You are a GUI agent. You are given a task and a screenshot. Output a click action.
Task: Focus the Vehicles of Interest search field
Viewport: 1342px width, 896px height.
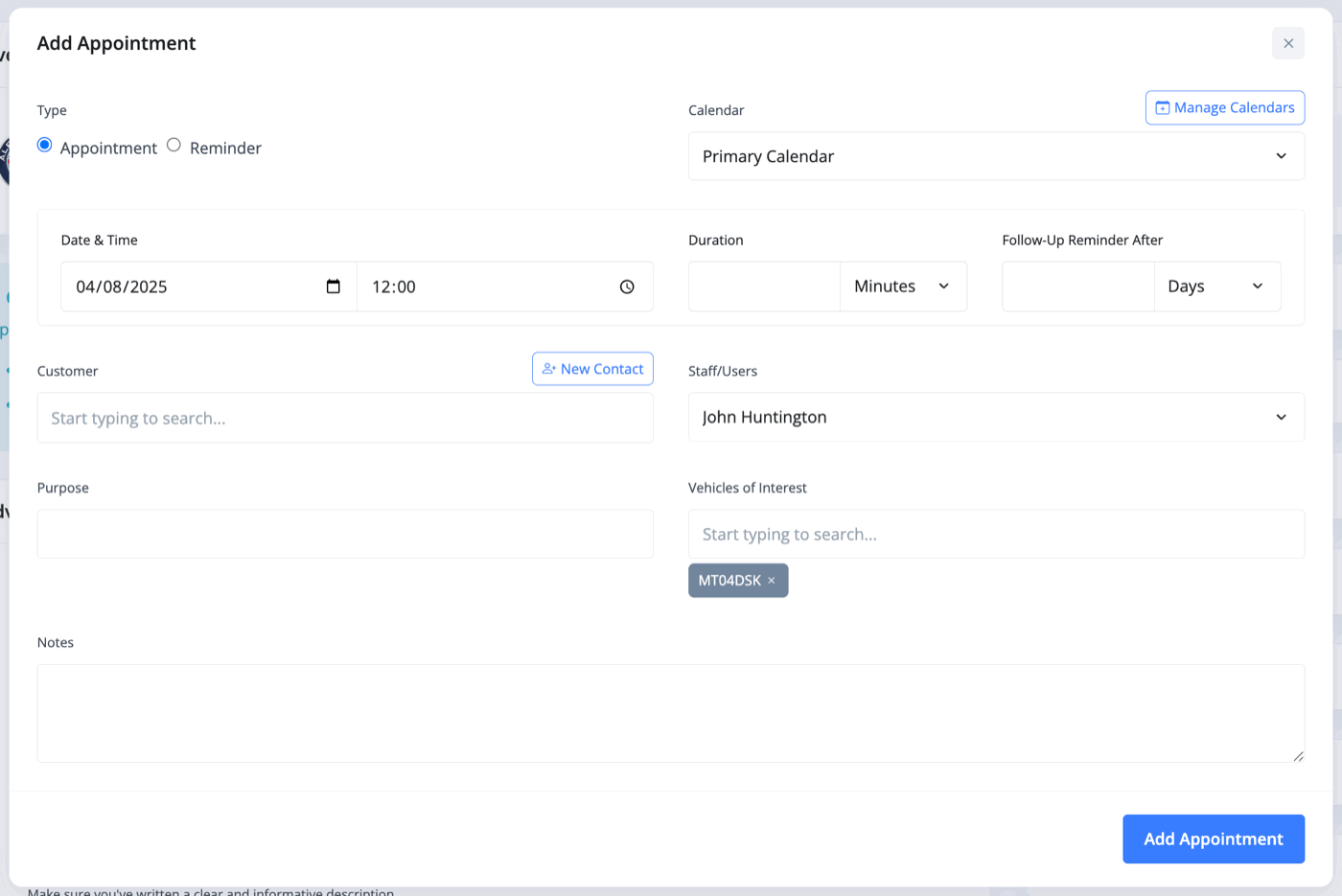click(x=996, y=534)
